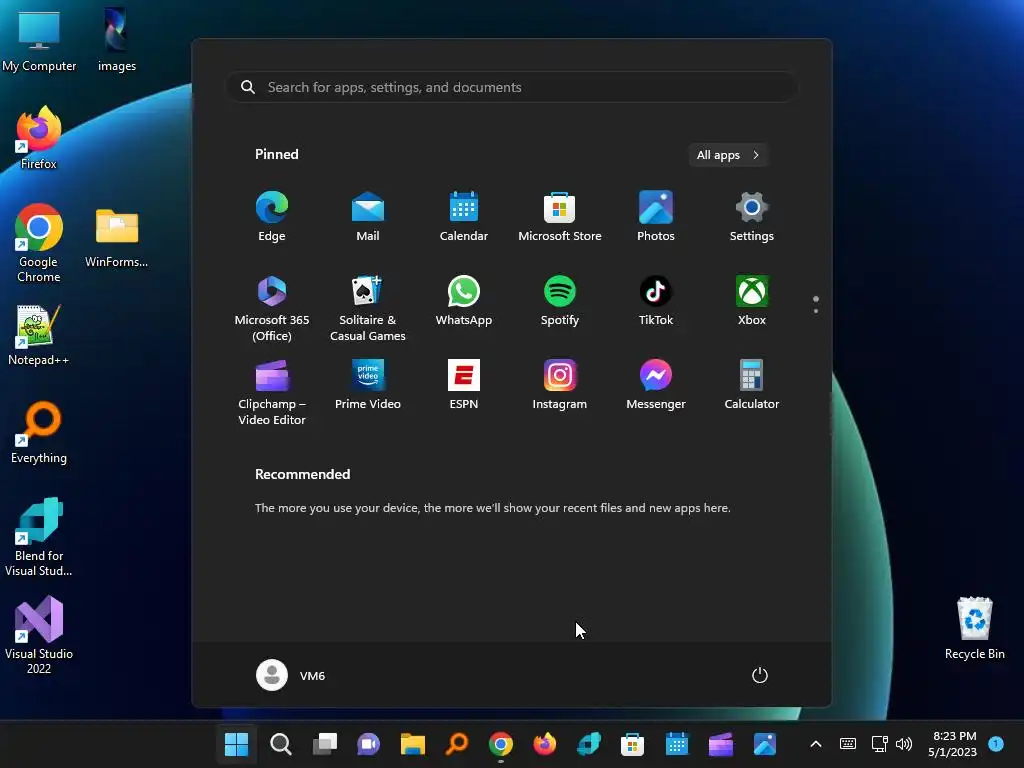
Task: Select Everything desktop shortcut
Action: 39,432
